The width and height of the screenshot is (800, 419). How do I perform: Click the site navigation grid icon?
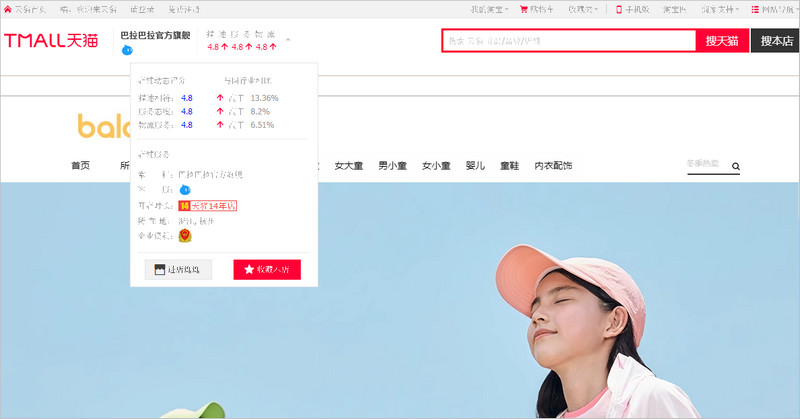pyautogui.click(x=755, y=9)
